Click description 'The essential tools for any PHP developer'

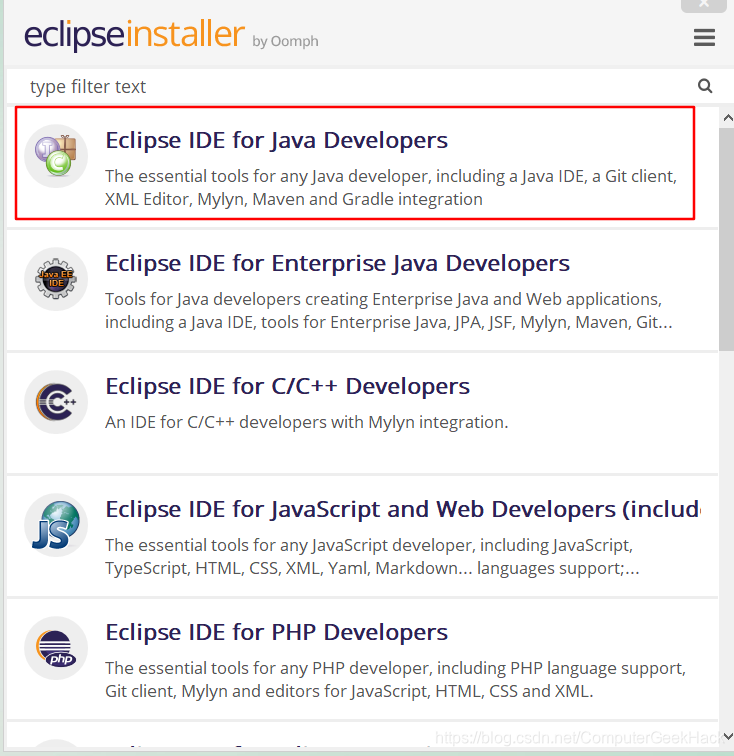(x=395, y=679)
